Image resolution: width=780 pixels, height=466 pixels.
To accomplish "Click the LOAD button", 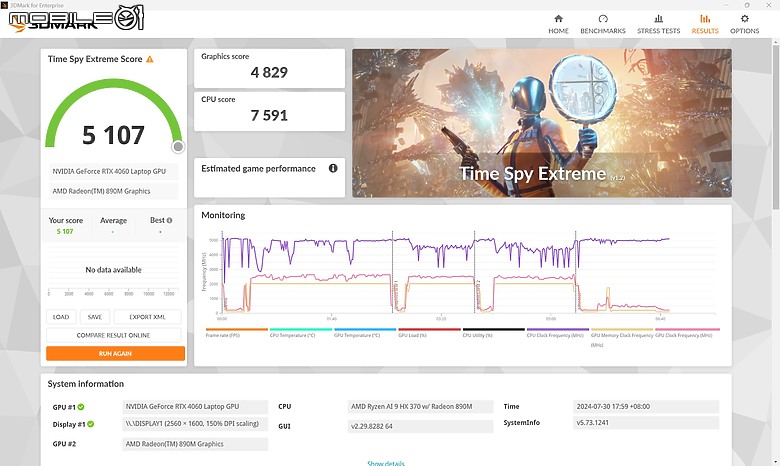I will [x=61, y=317].
